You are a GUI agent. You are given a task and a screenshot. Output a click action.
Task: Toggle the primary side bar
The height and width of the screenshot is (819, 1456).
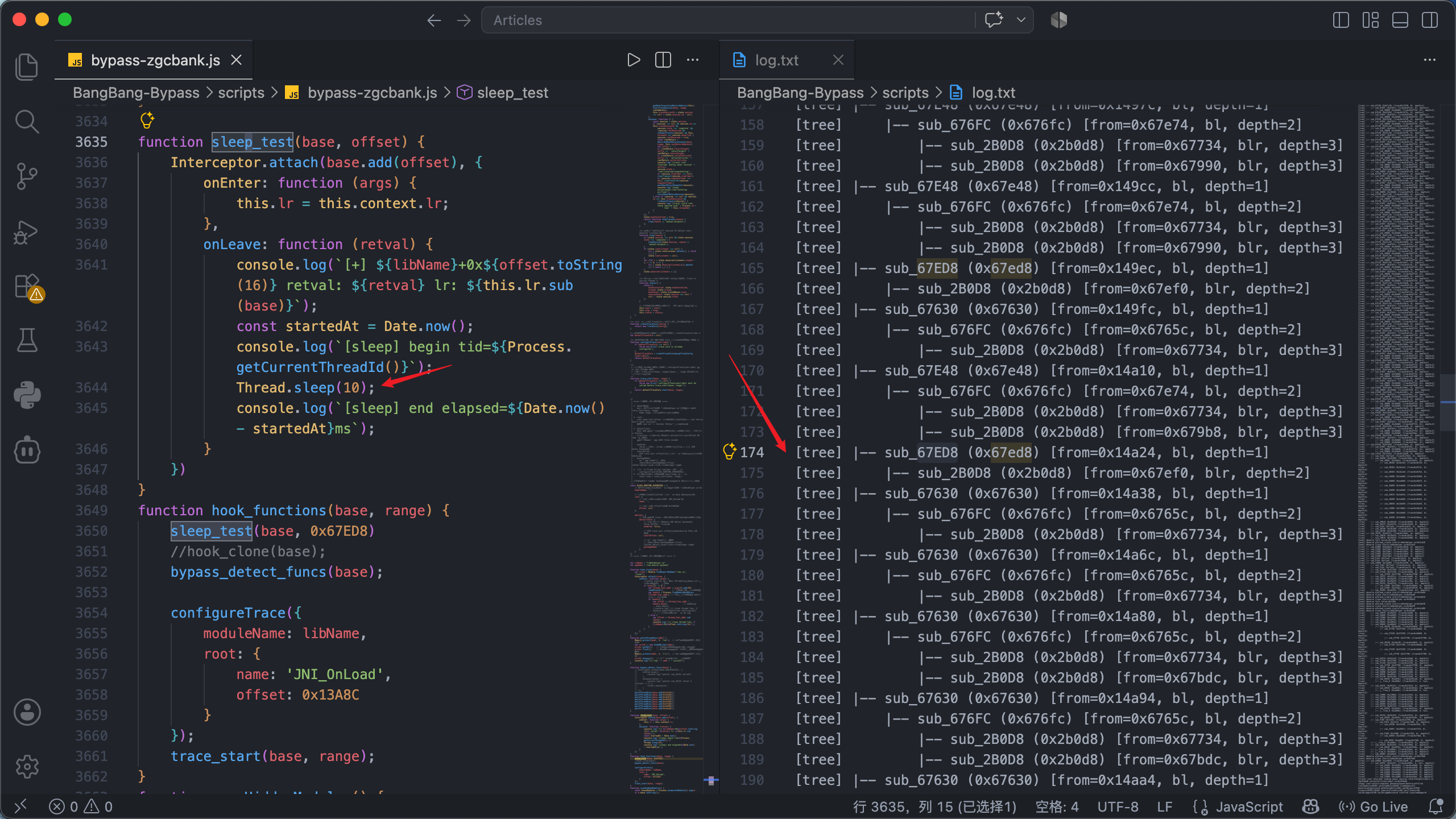[1341, 20]
